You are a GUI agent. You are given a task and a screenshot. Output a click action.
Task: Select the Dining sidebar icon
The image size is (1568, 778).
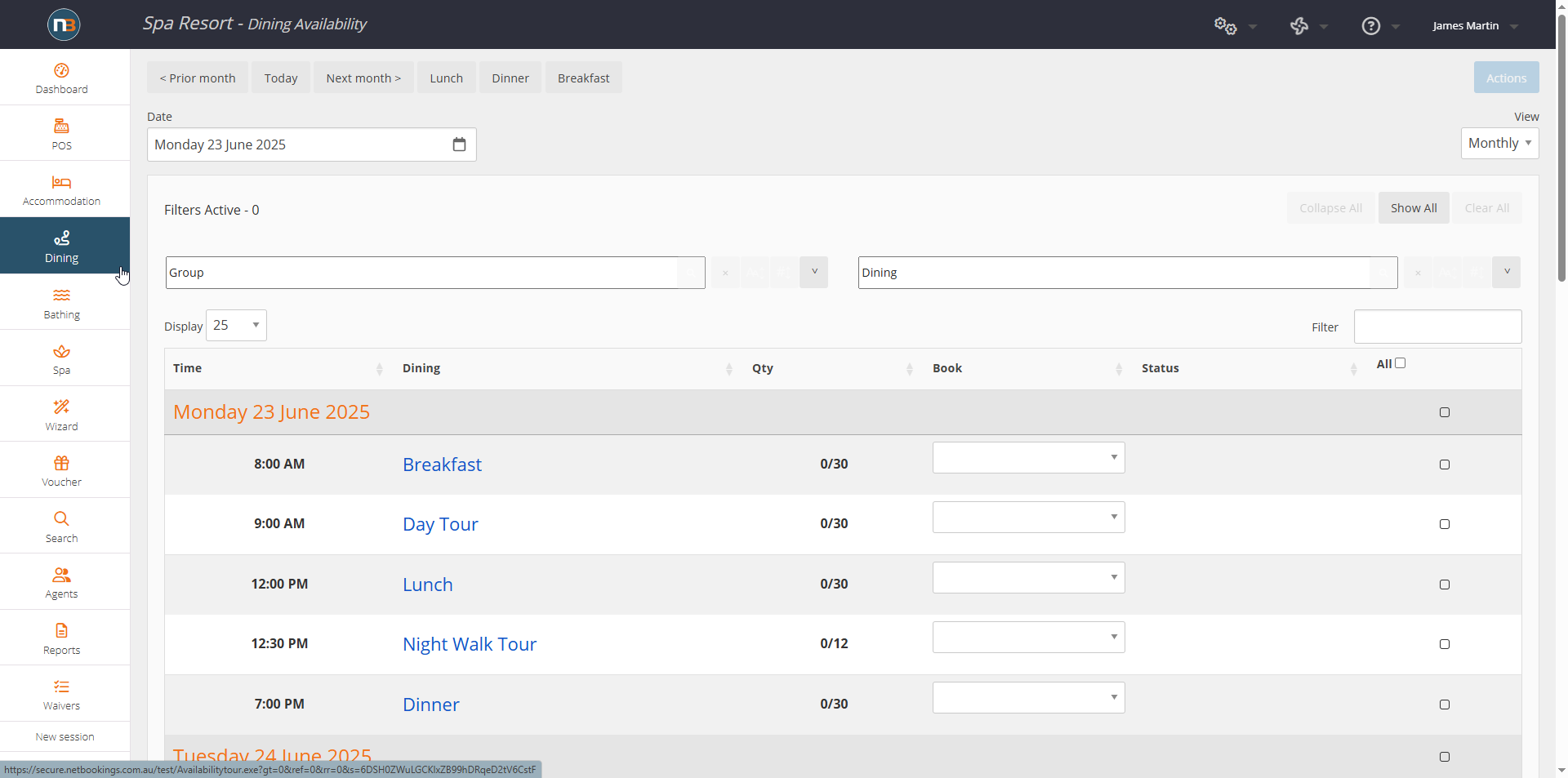(61, 238)
